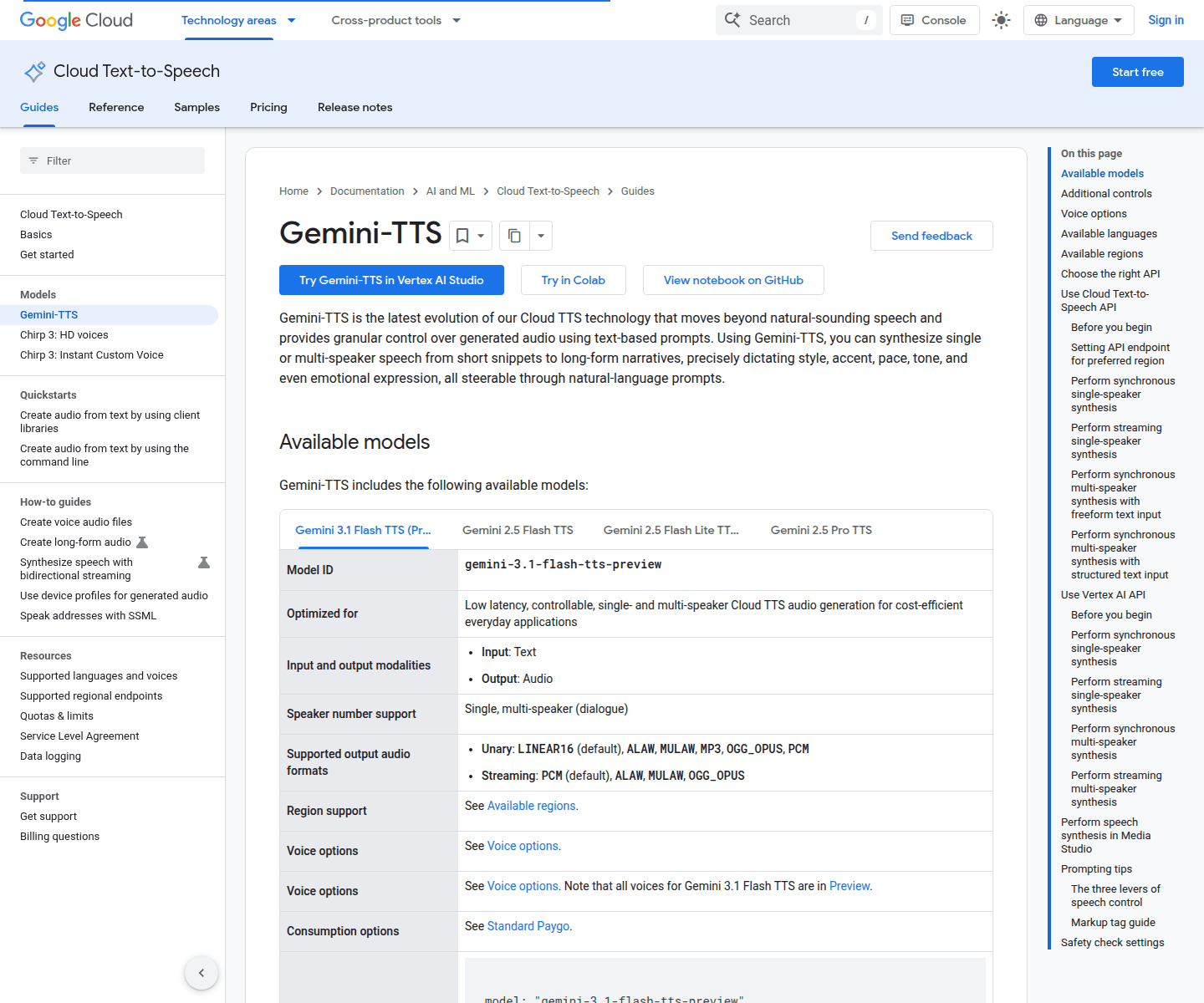Click the search magnifier icon
Viewport: 1204px width, 1003px height.
pos(732,20)
